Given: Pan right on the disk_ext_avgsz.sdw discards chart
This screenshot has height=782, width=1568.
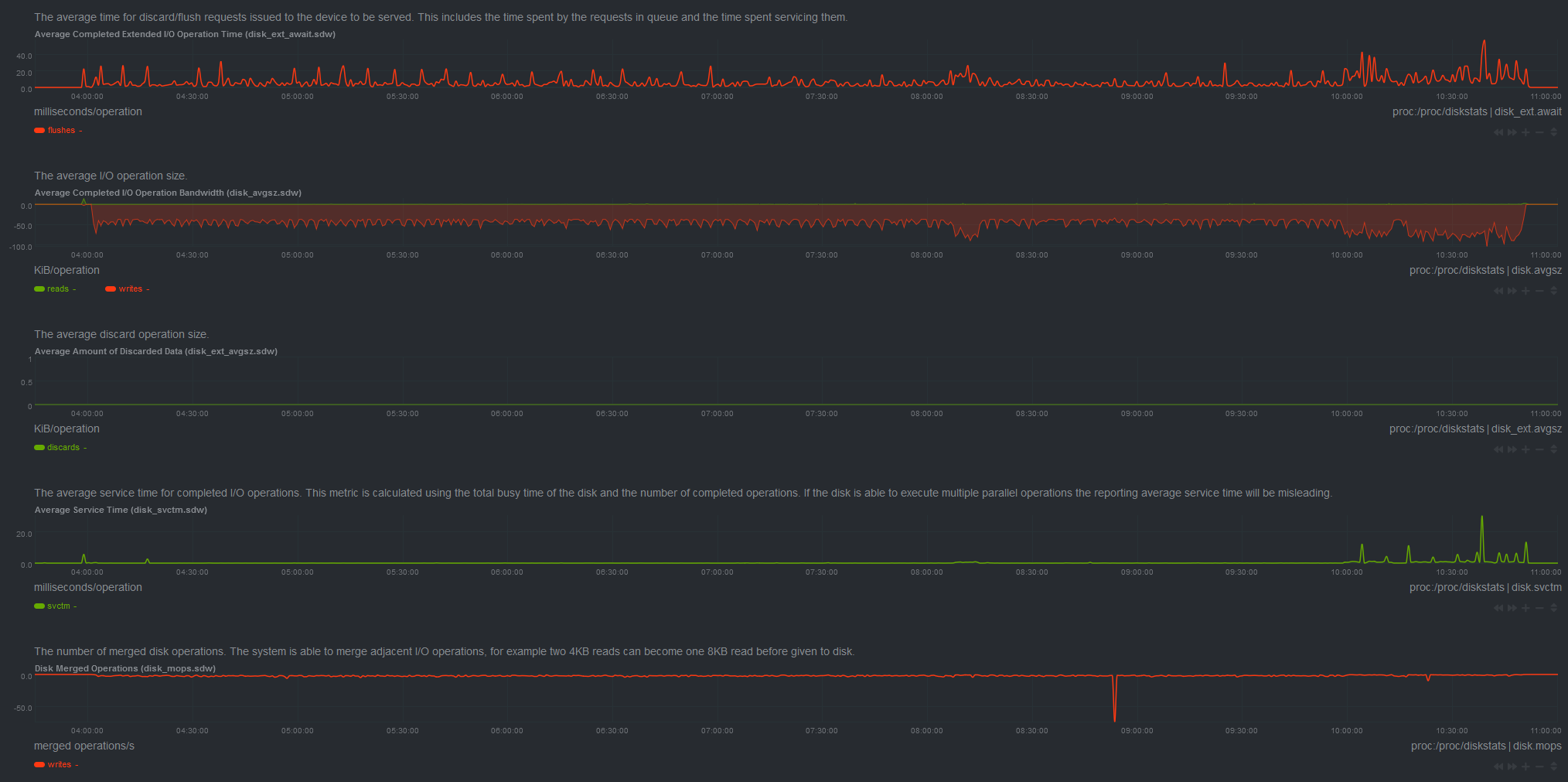Looking at the screenshot, I should point(1512,449).
